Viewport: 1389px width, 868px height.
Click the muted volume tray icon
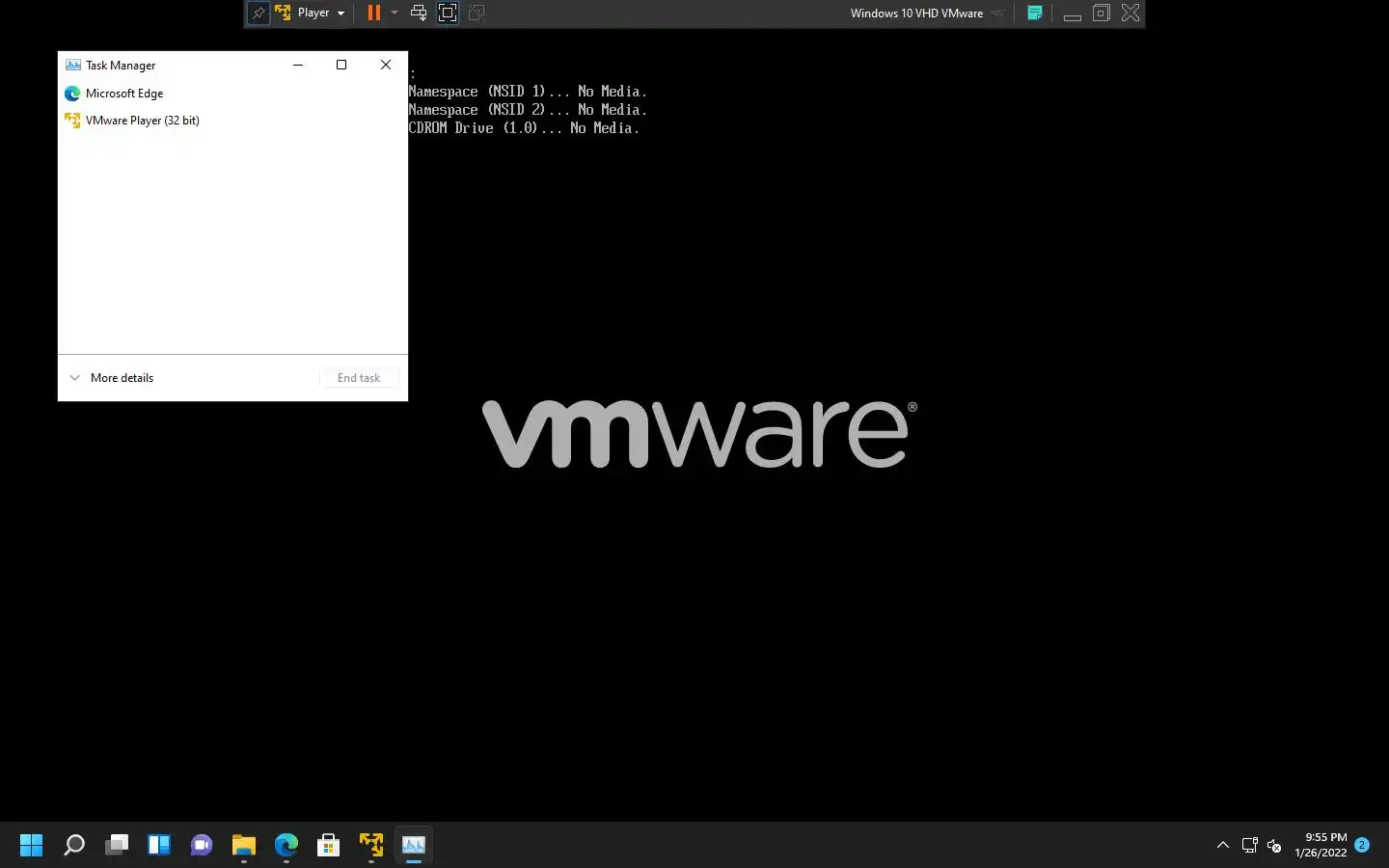click(x=1274, y=846)
